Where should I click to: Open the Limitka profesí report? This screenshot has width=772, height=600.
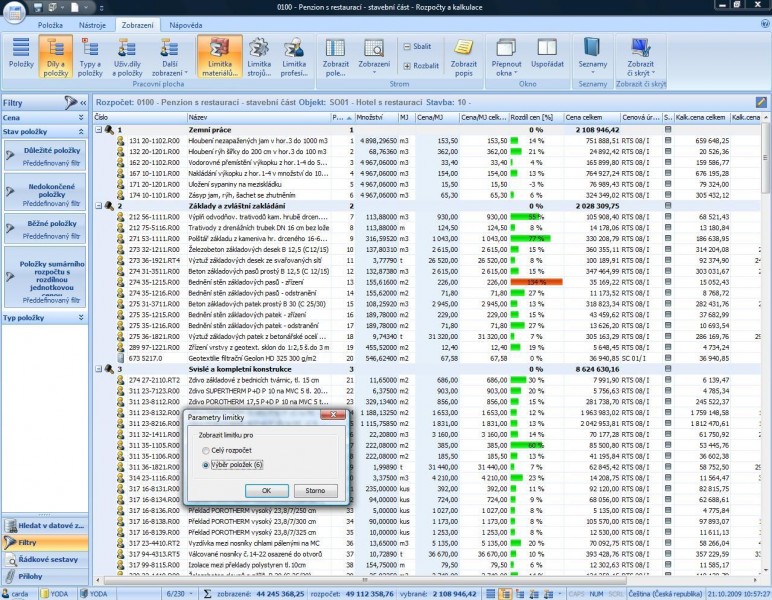[x=294, y=56]
